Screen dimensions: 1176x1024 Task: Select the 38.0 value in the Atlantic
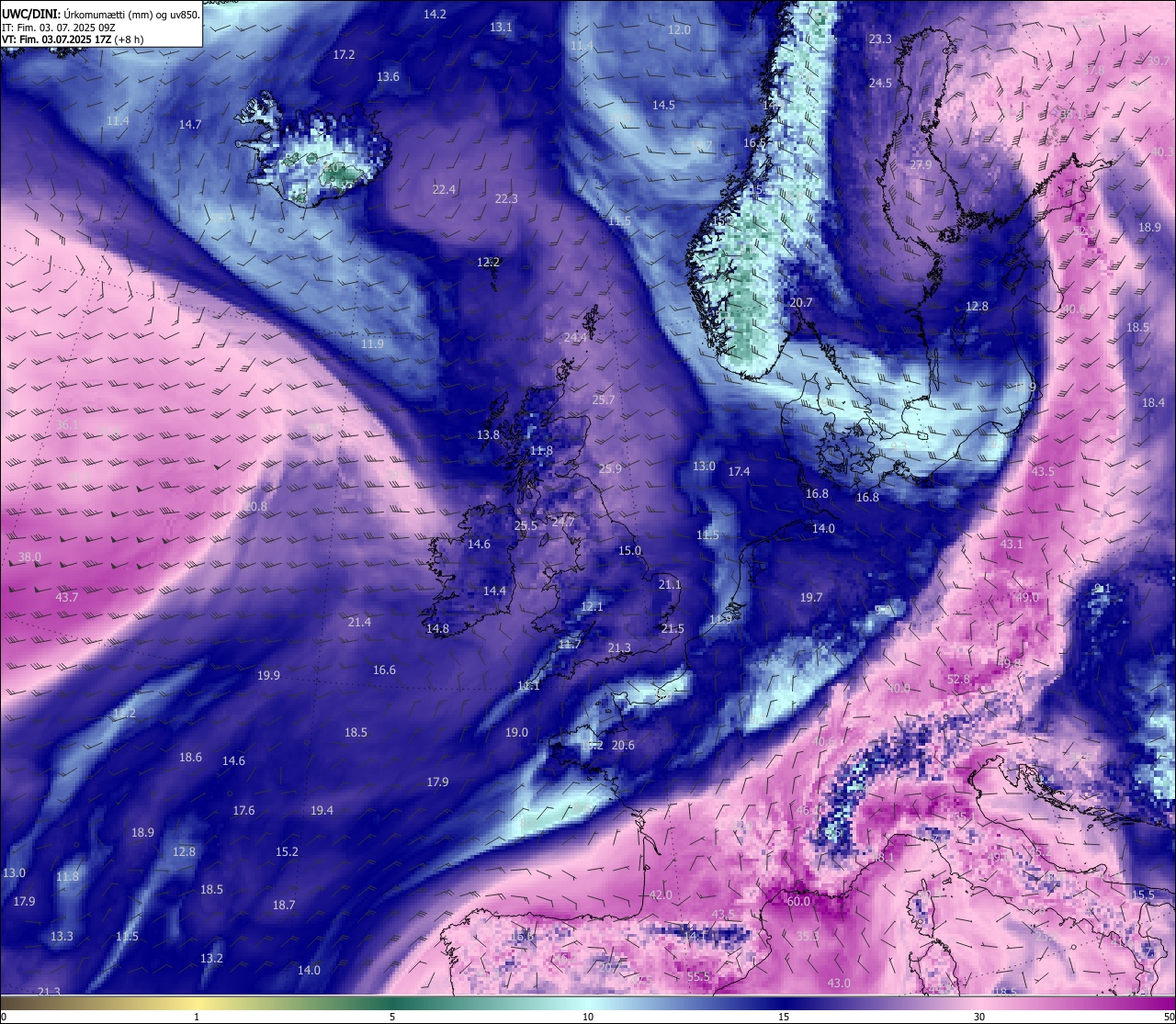click(x=29, y=557)
